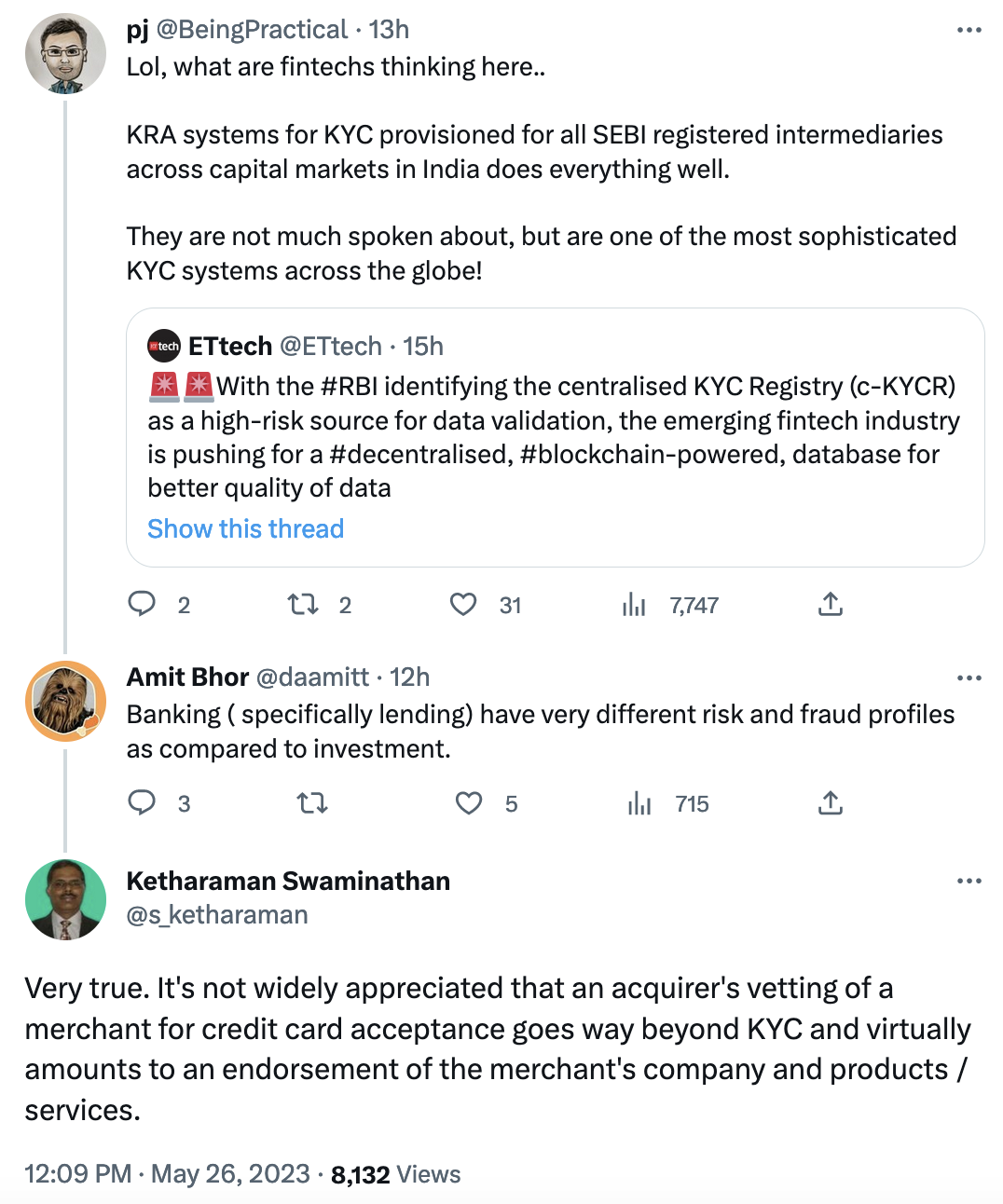Open pj's profile avatar
Image resolution: width=1003 pixels, height=1204 pixels.
point(65,54)
